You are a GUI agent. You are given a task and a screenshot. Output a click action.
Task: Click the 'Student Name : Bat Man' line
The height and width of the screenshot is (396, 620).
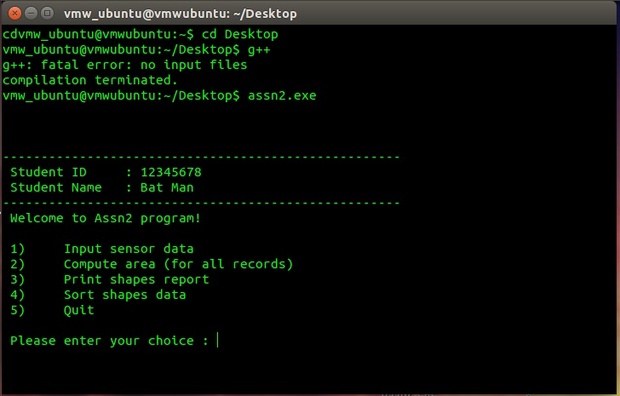click(102, 188)
